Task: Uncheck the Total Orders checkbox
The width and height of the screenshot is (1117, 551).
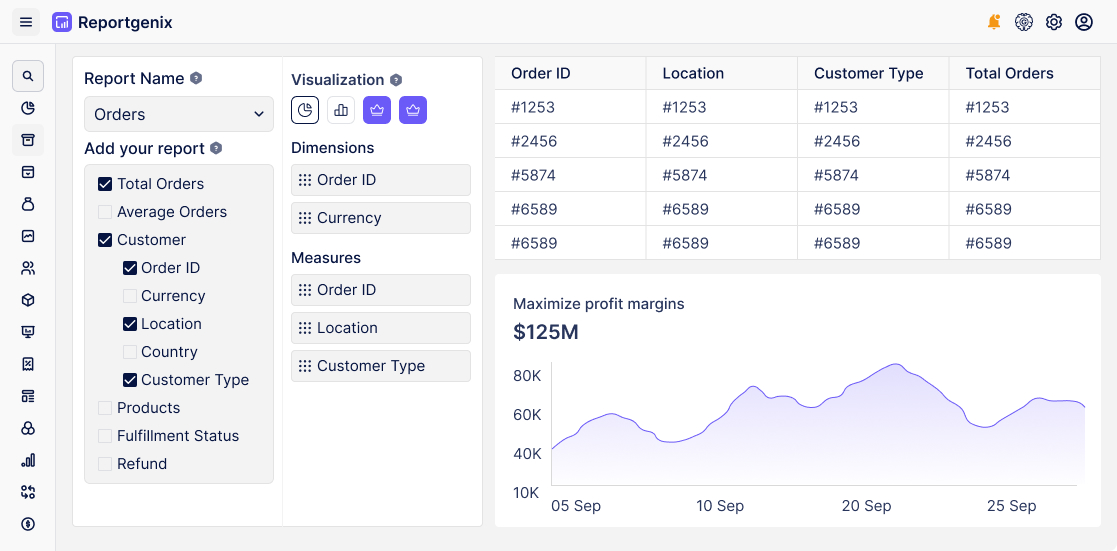Action: click(x=105, y=184)
